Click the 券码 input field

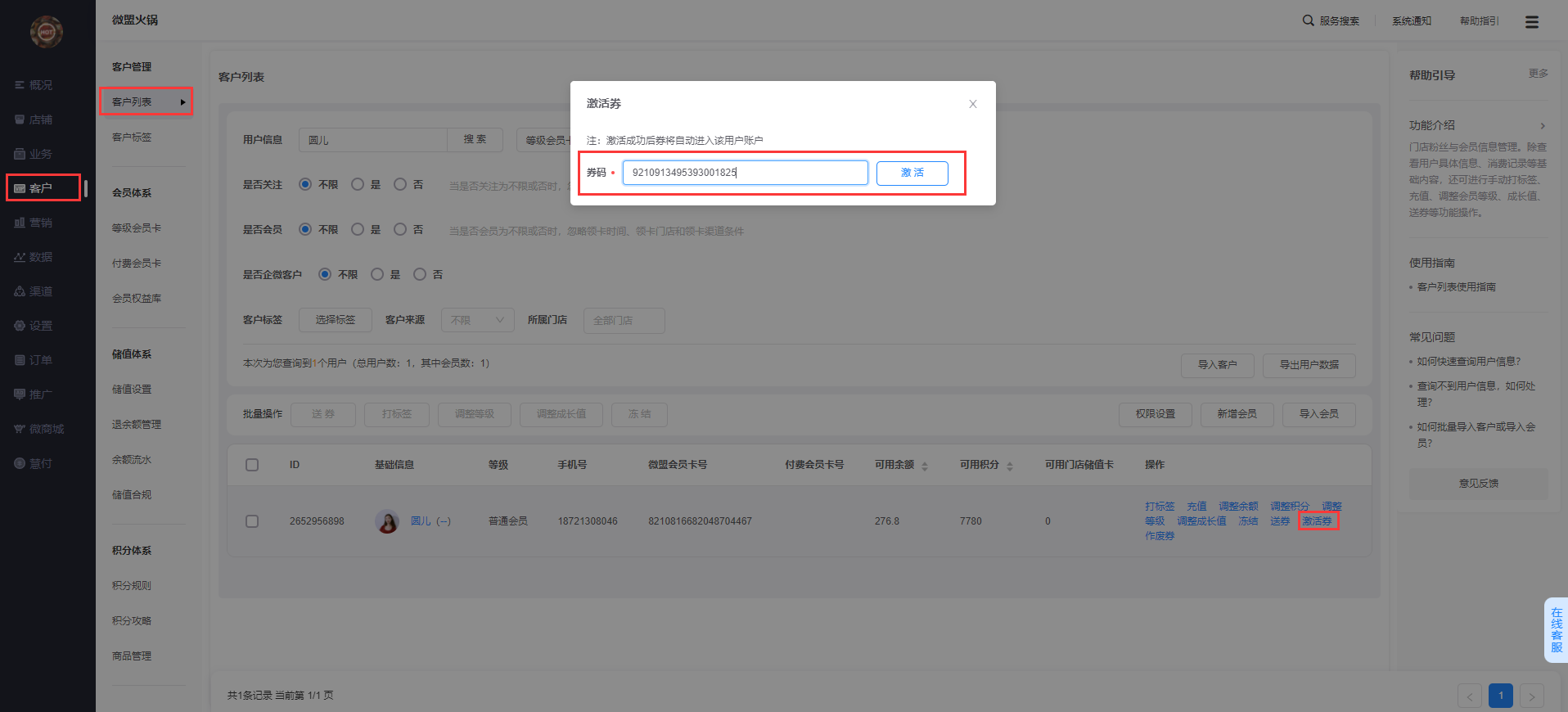(x=745, y=173)
